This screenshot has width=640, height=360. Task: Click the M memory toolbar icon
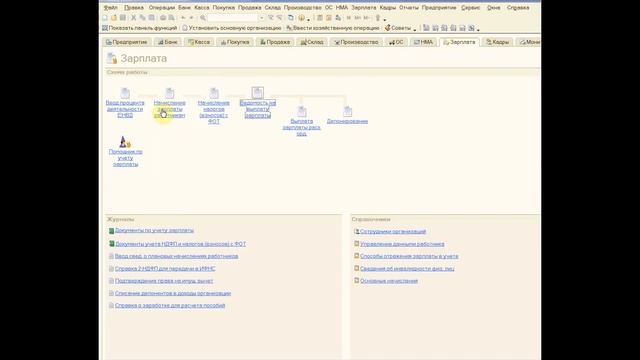pyautogui.click(x=349, y=18)
